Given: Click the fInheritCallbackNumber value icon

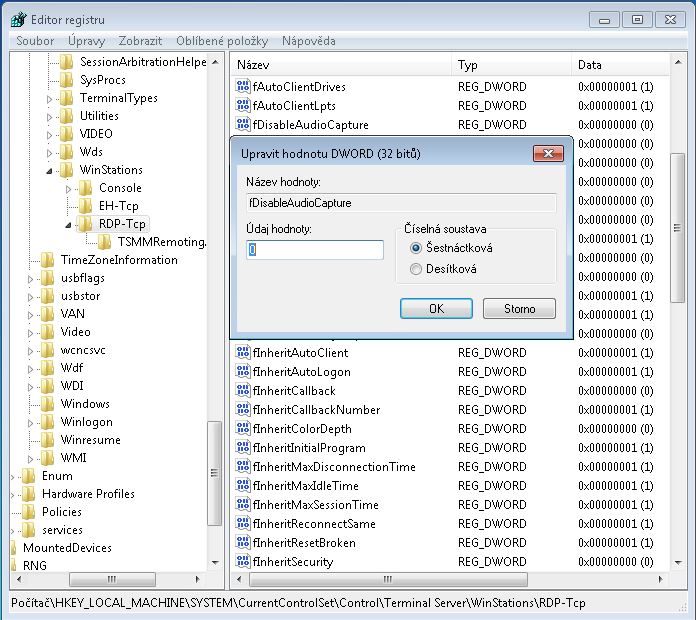Looking at the screenshot, I should click(x=243, y=410).
